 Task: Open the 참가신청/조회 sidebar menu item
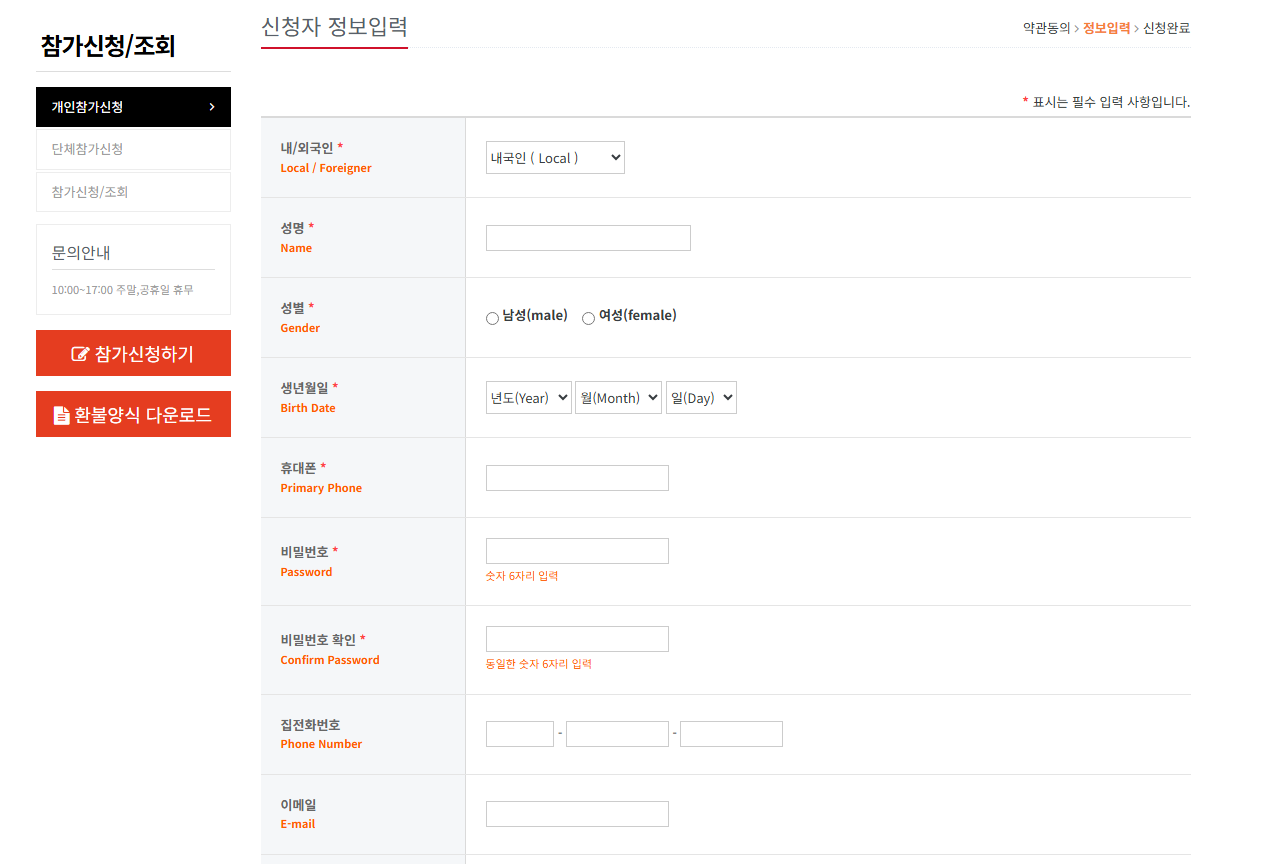tap(133, 192)
